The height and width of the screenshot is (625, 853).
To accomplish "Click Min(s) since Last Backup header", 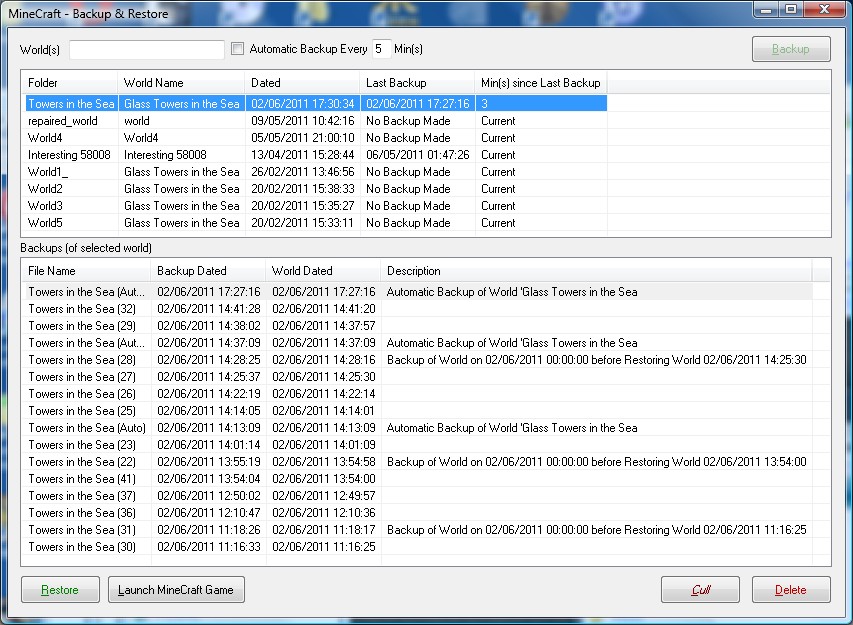I will 540,83.
